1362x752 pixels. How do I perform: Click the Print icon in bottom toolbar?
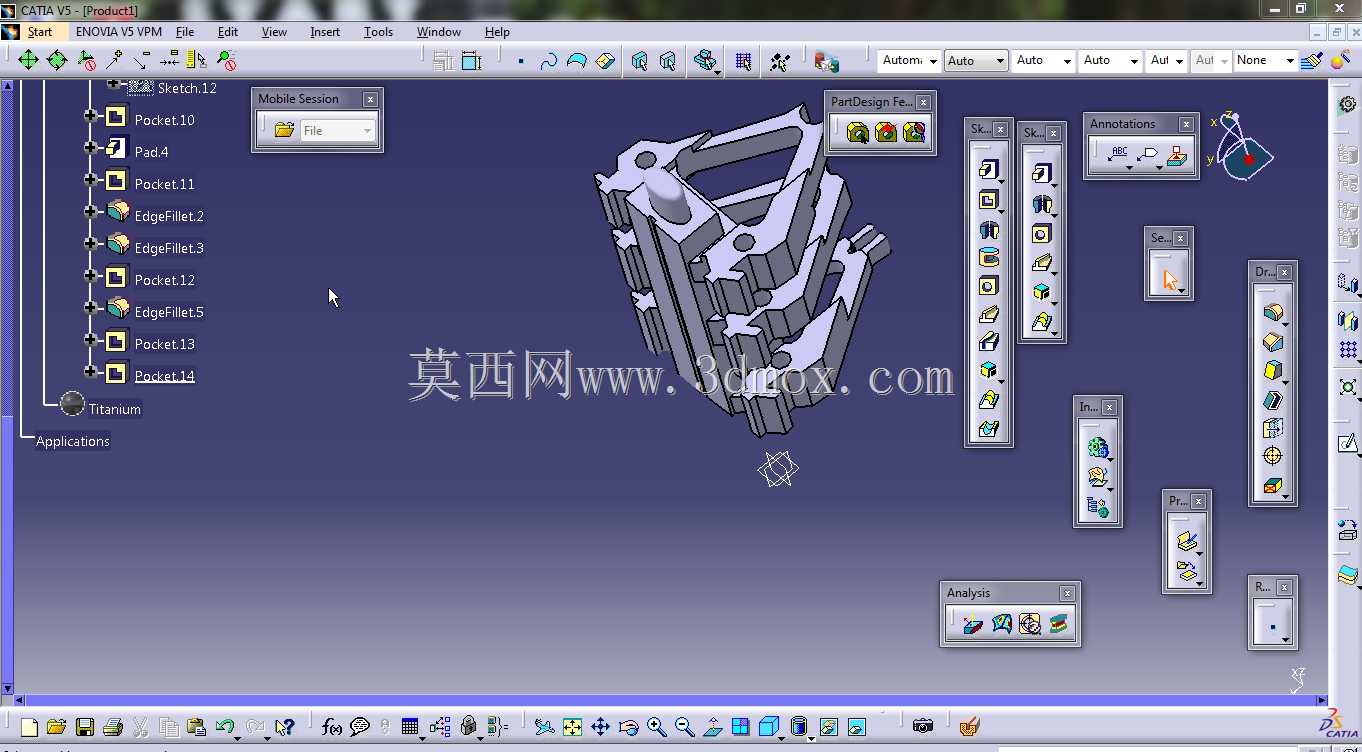point(113,727)
